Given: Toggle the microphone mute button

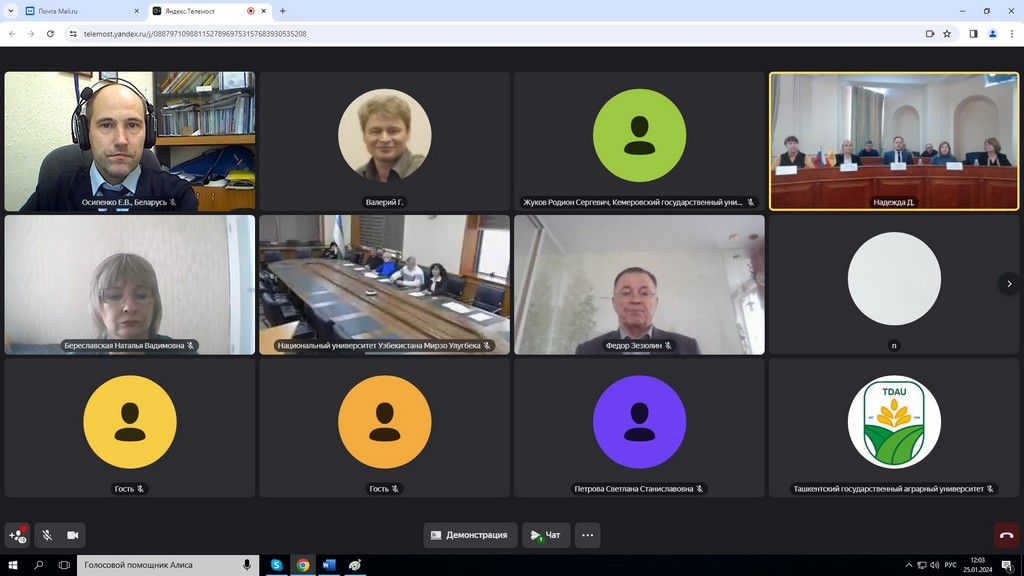Looking at the screenshot, I should [46, 535].
